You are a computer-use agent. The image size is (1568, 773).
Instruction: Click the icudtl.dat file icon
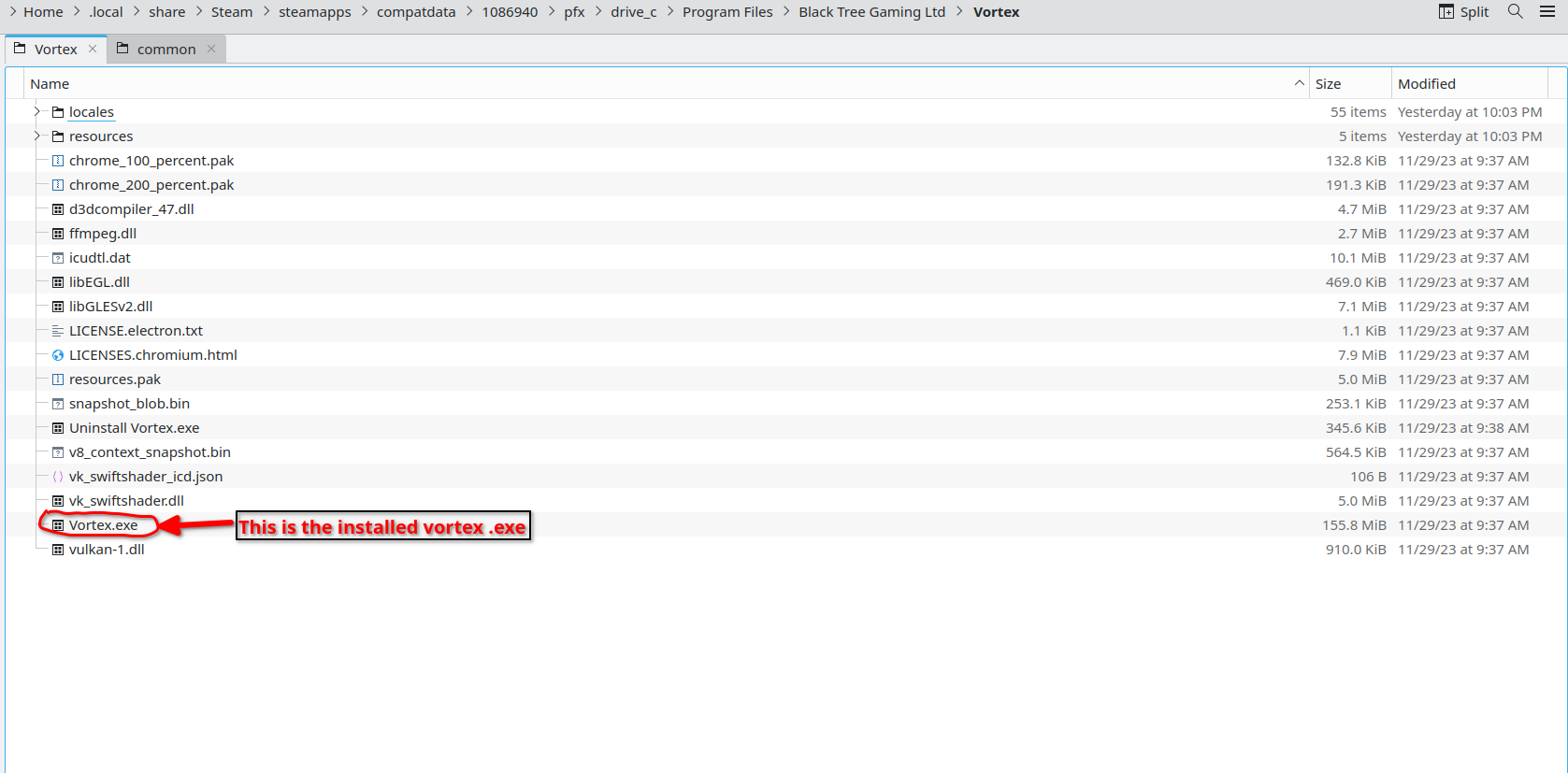(58, 258)
